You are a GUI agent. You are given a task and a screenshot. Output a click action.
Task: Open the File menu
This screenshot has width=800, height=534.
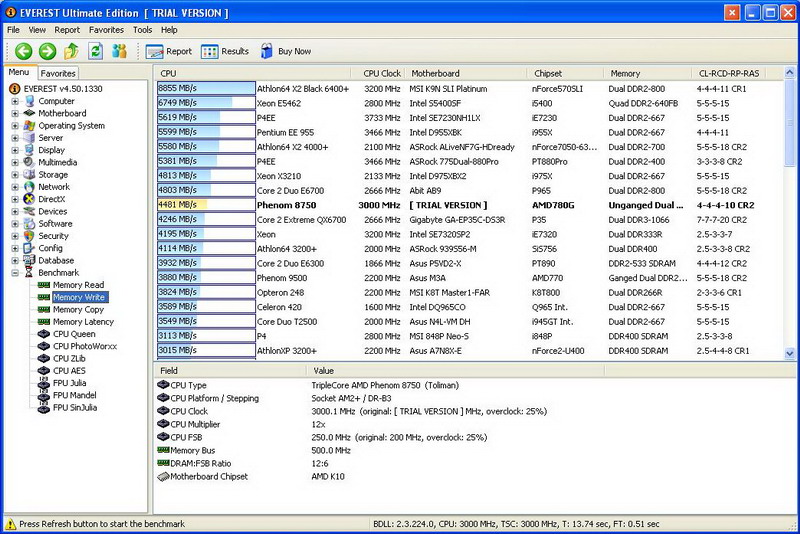[x=13, y=30]
